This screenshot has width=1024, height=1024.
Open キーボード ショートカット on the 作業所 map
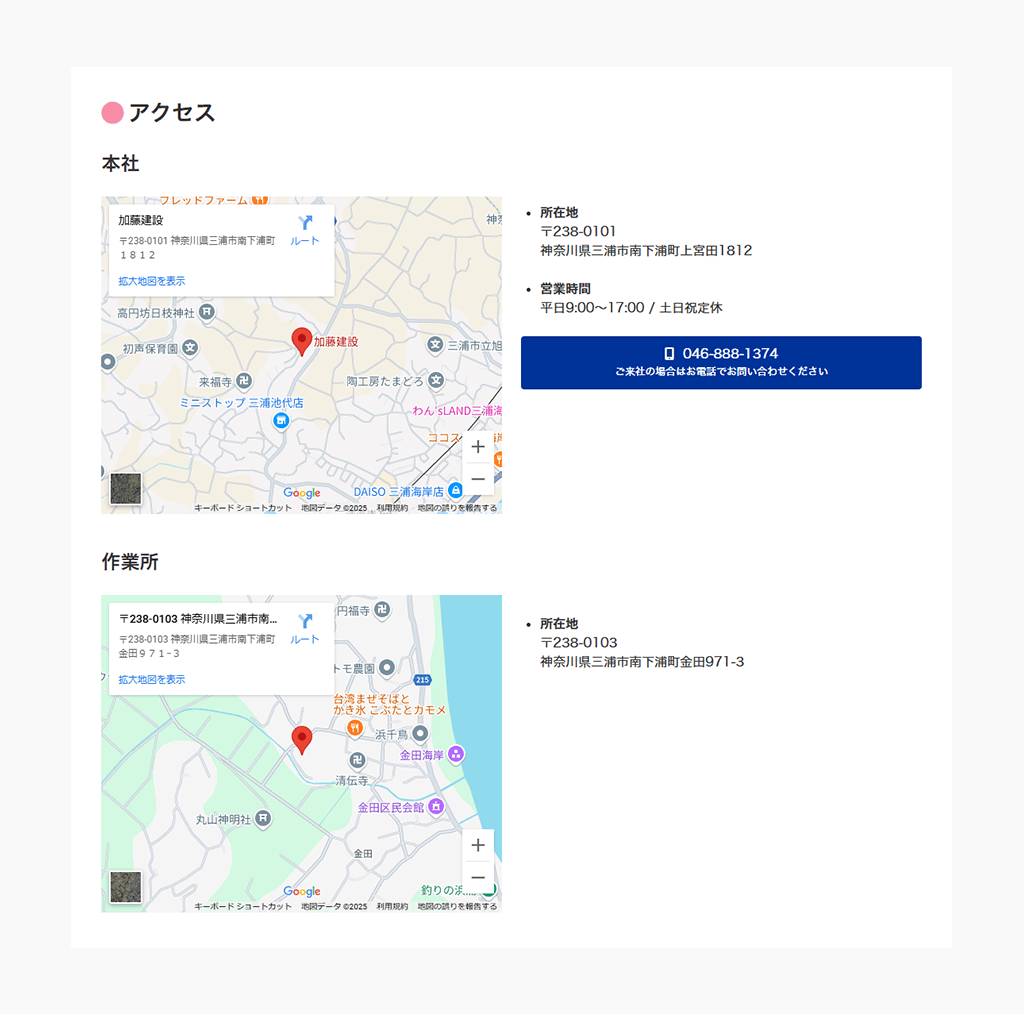(243, 906)
